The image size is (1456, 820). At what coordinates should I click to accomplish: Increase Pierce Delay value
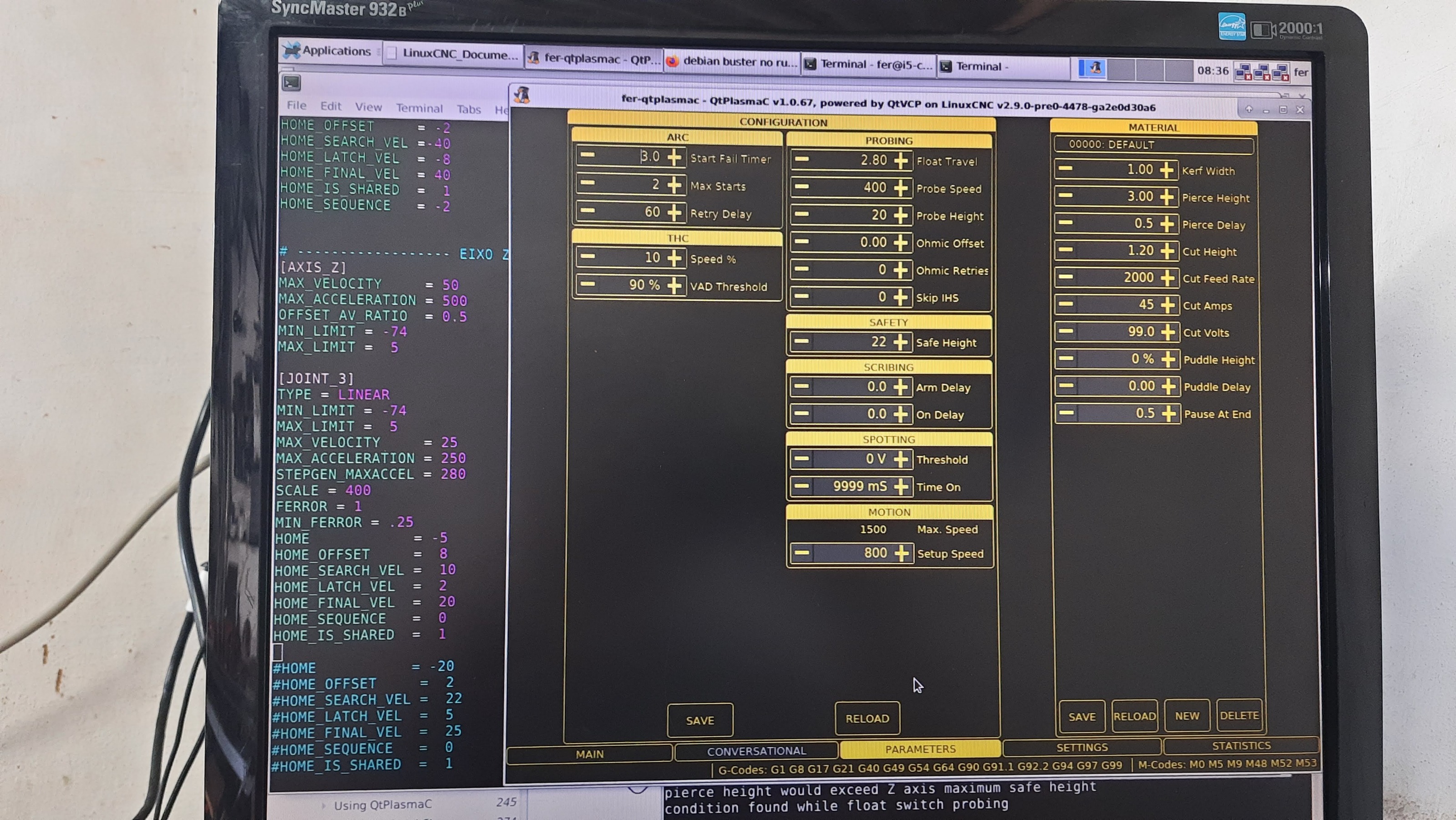(1167, 224)
